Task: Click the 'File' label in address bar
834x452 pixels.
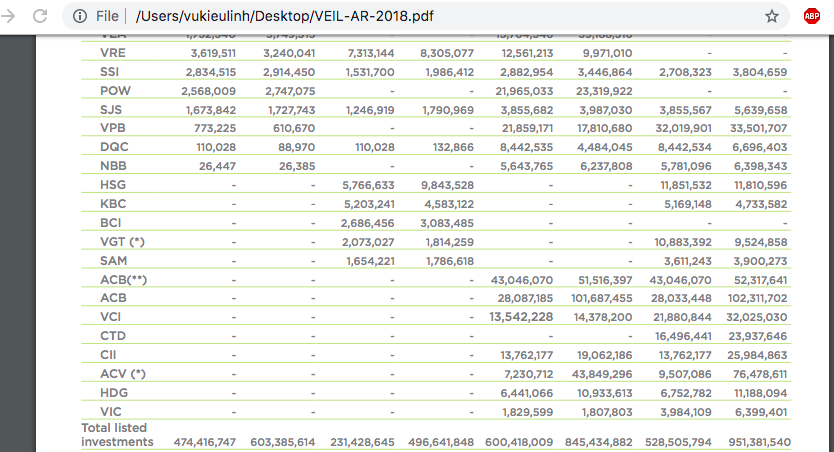Action: (108, 16)
